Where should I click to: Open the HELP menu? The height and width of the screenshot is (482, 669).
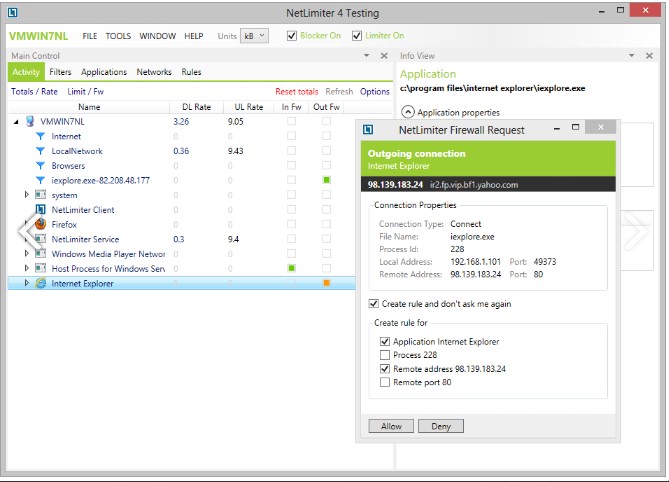[194, 36]
